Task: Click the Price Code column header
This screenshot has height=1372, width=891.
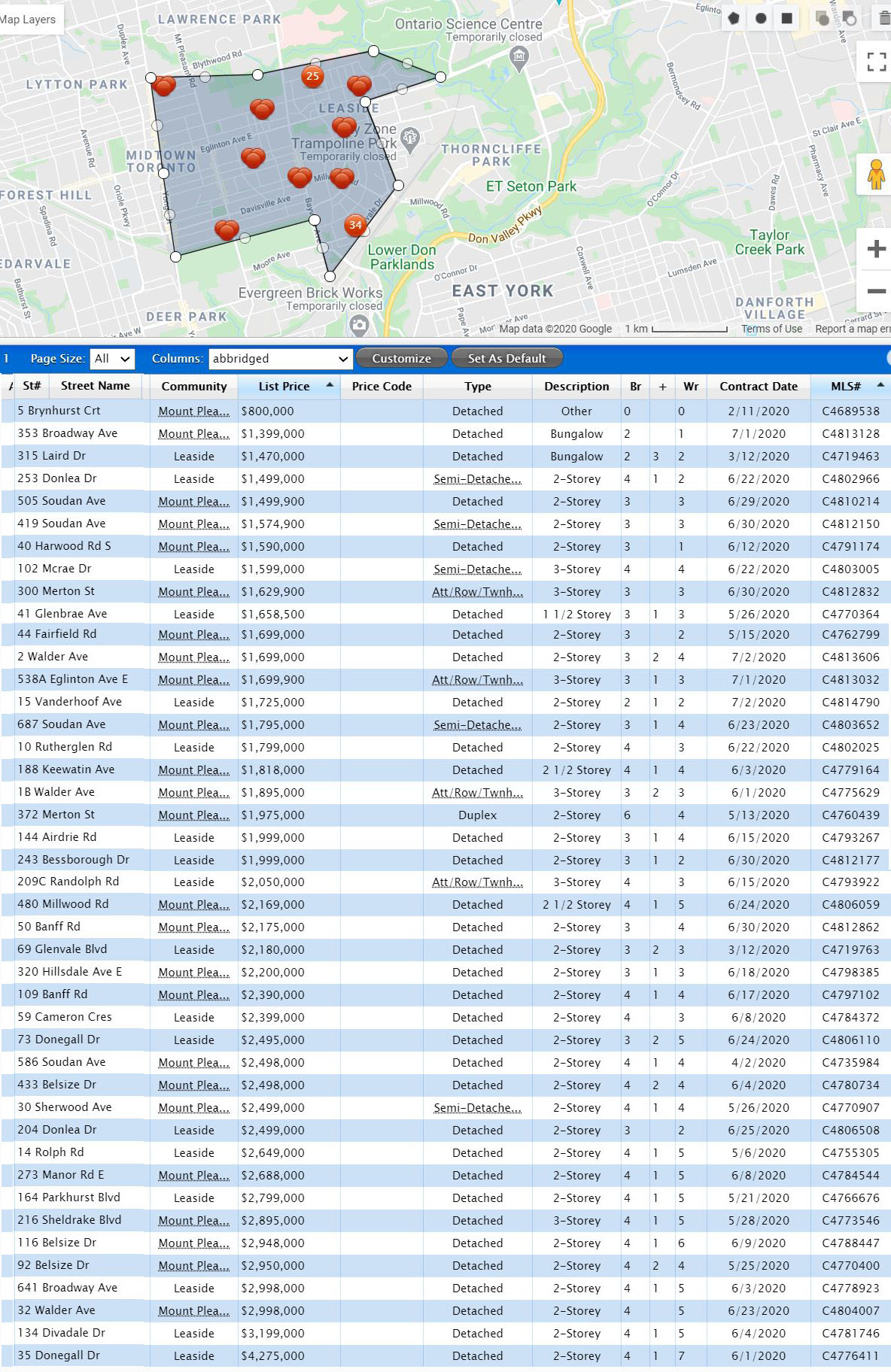Action: pyautogui.click(x=382, y=387)
